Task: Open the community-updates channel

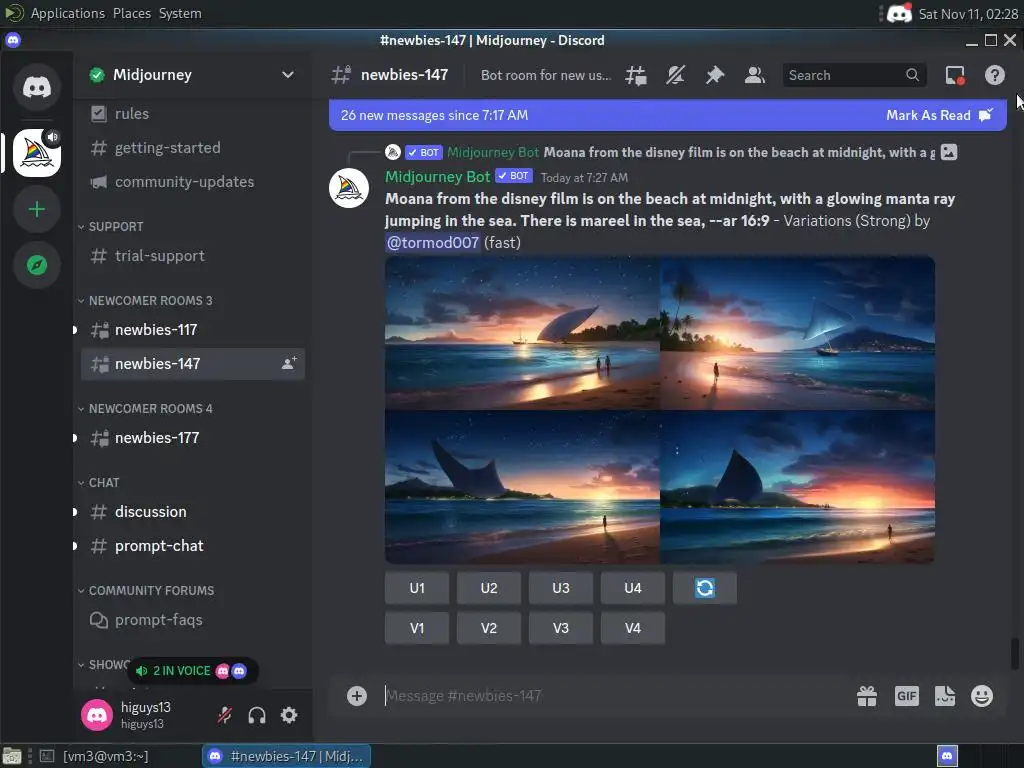Action: (x=193, y=182)
